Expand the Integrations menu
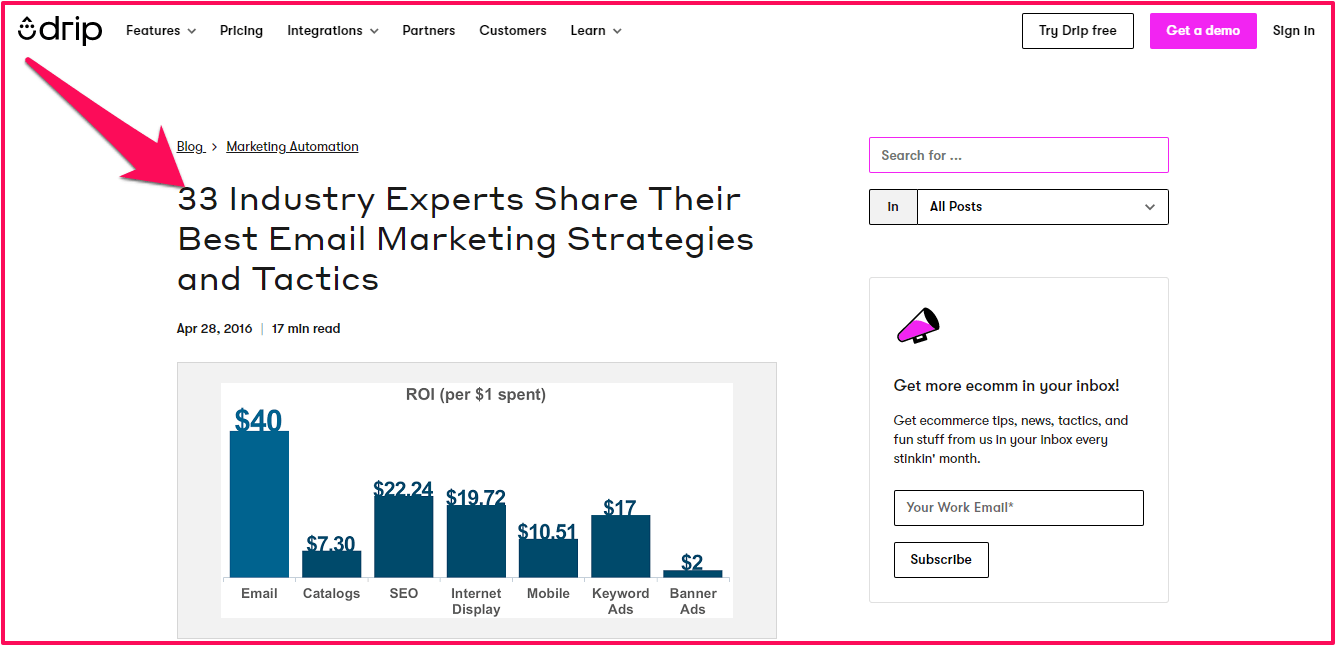The height and width of the screenshot is (646, 1336). point(332,31)
